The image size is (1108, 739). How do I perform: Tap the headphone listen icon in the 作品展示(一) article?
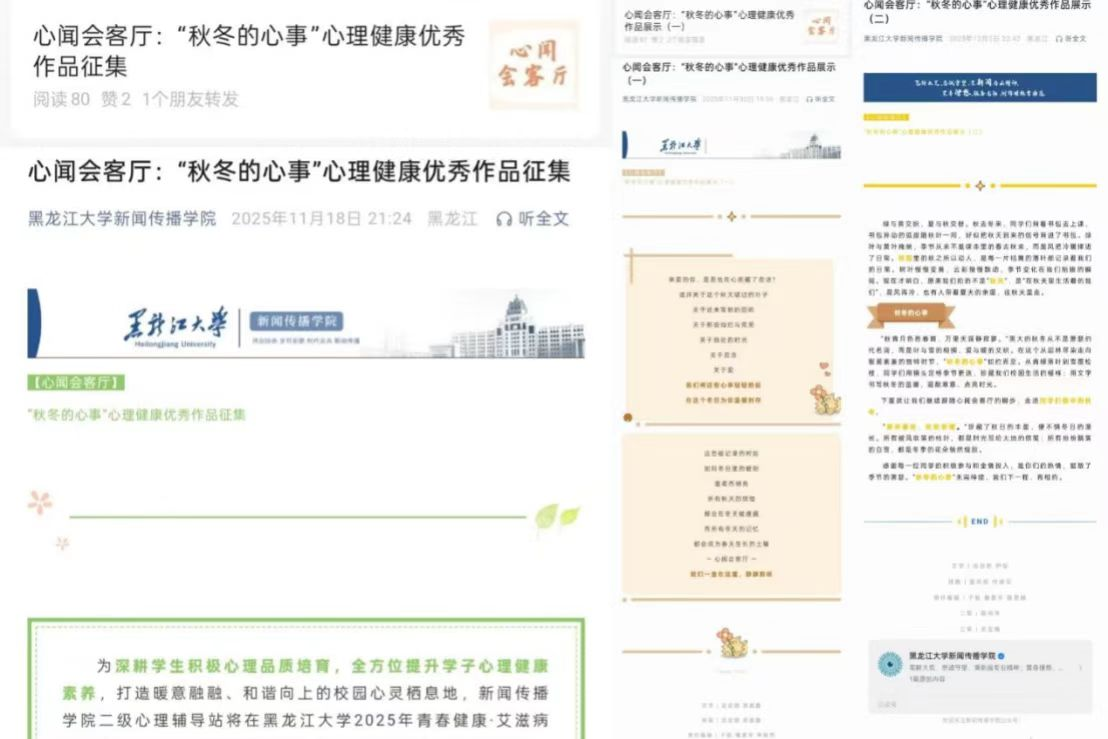click(x=808, y=99)
